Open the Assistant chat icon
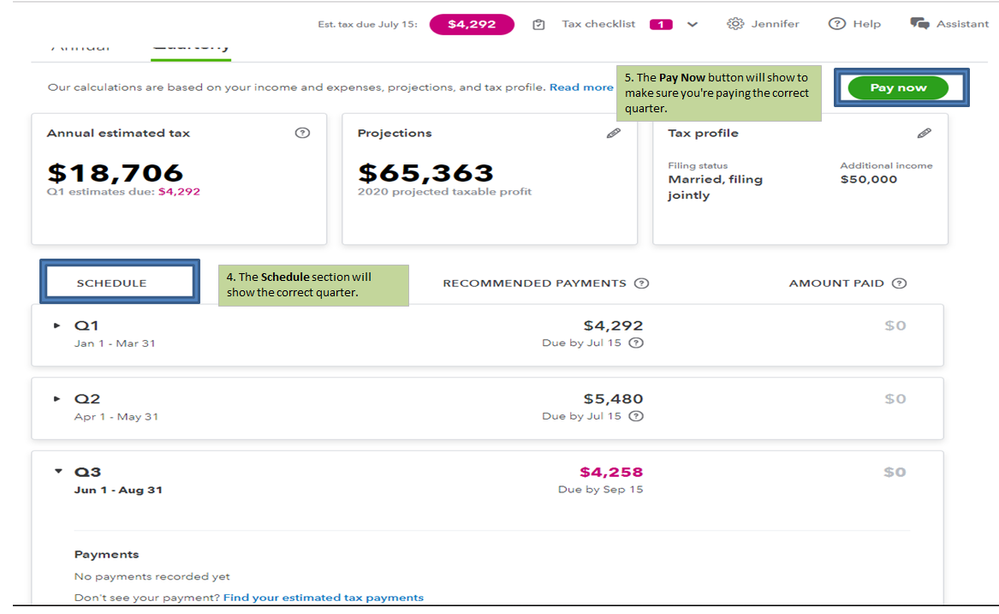 click(919, 24)
